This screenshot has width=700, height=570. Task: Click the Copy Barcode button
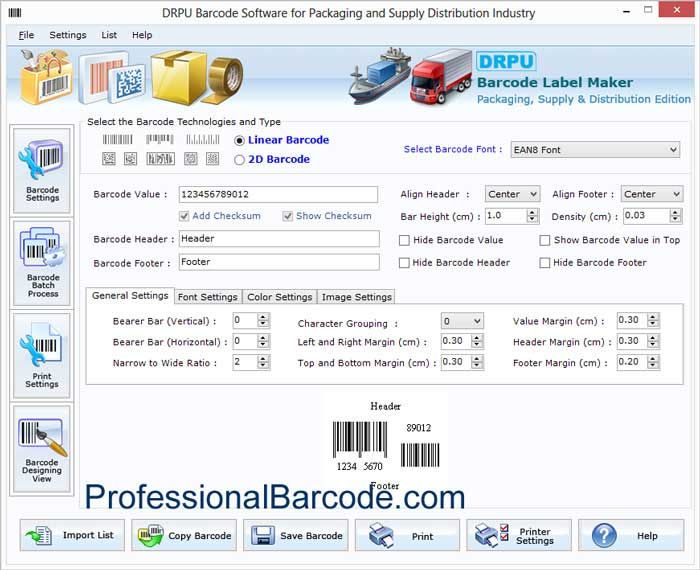(x=184, y=535)
